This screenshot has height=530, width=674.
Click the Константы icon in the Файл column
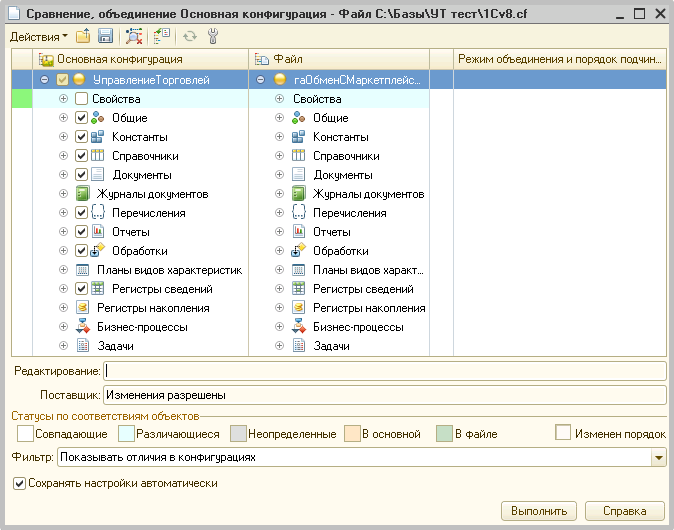coord(298,137)
